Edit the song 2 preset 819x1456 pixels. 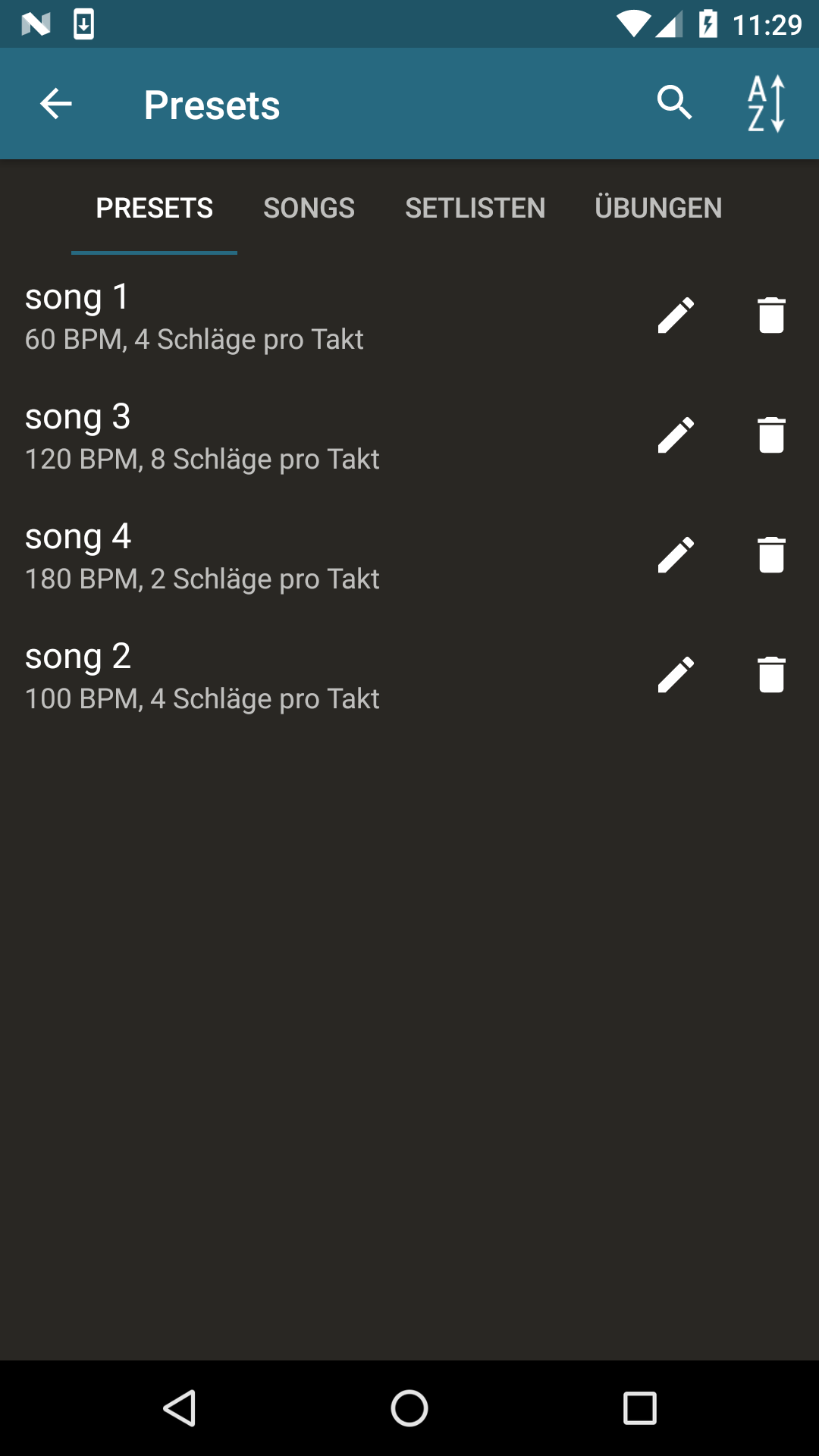(676, 675)
